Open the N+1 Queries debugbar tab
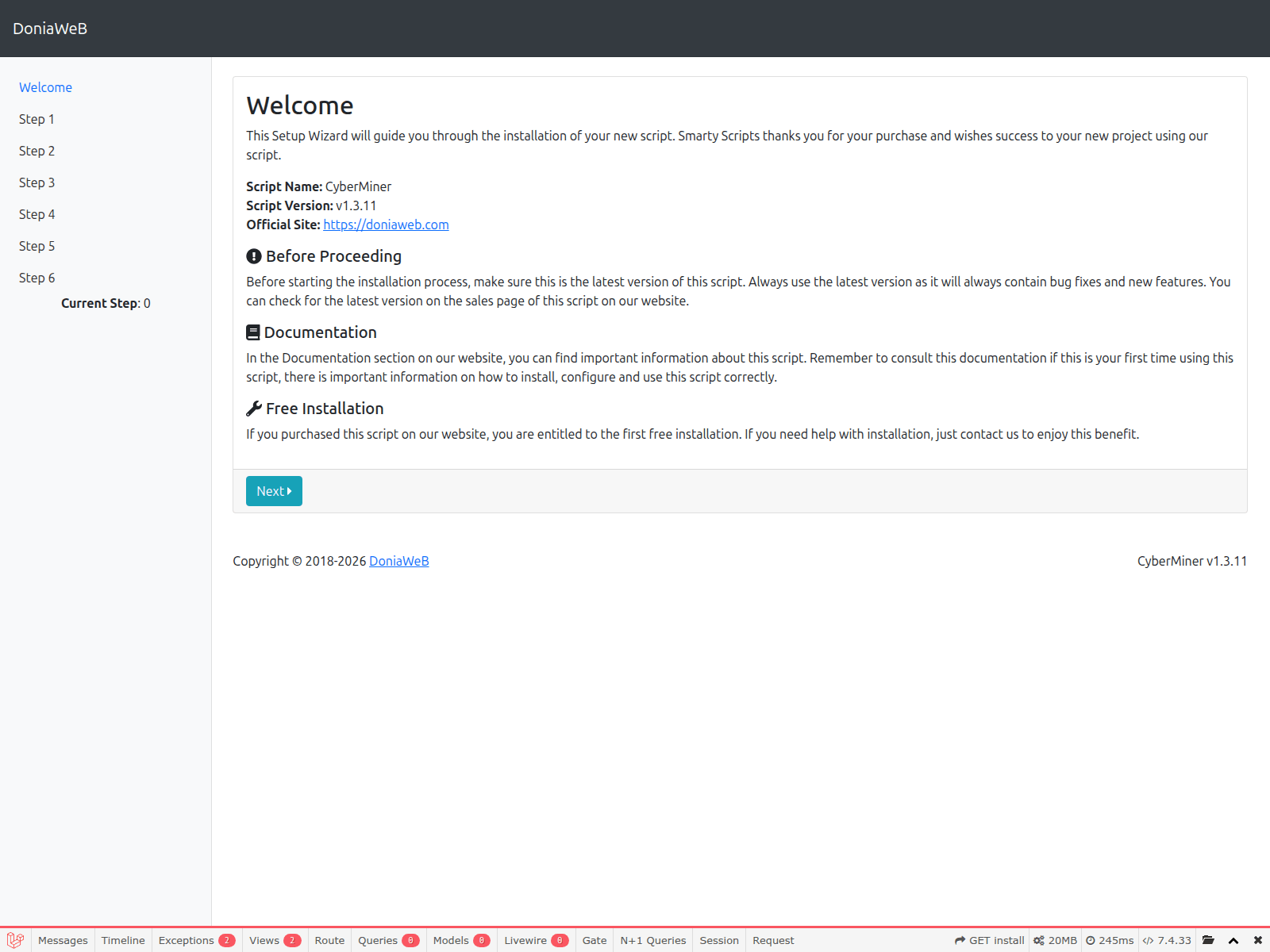The width and height of the screenshot is (1270, 952). (653, 940)
